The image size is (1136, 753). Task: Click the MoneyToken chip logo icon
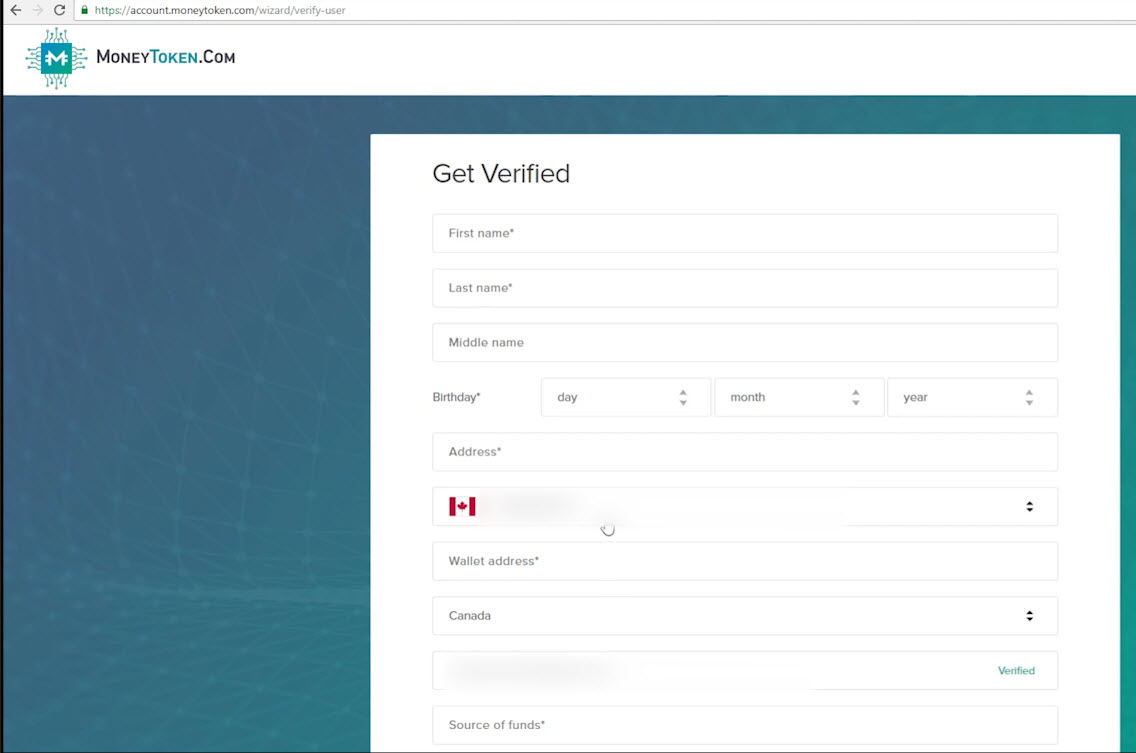tap(56, 58)
